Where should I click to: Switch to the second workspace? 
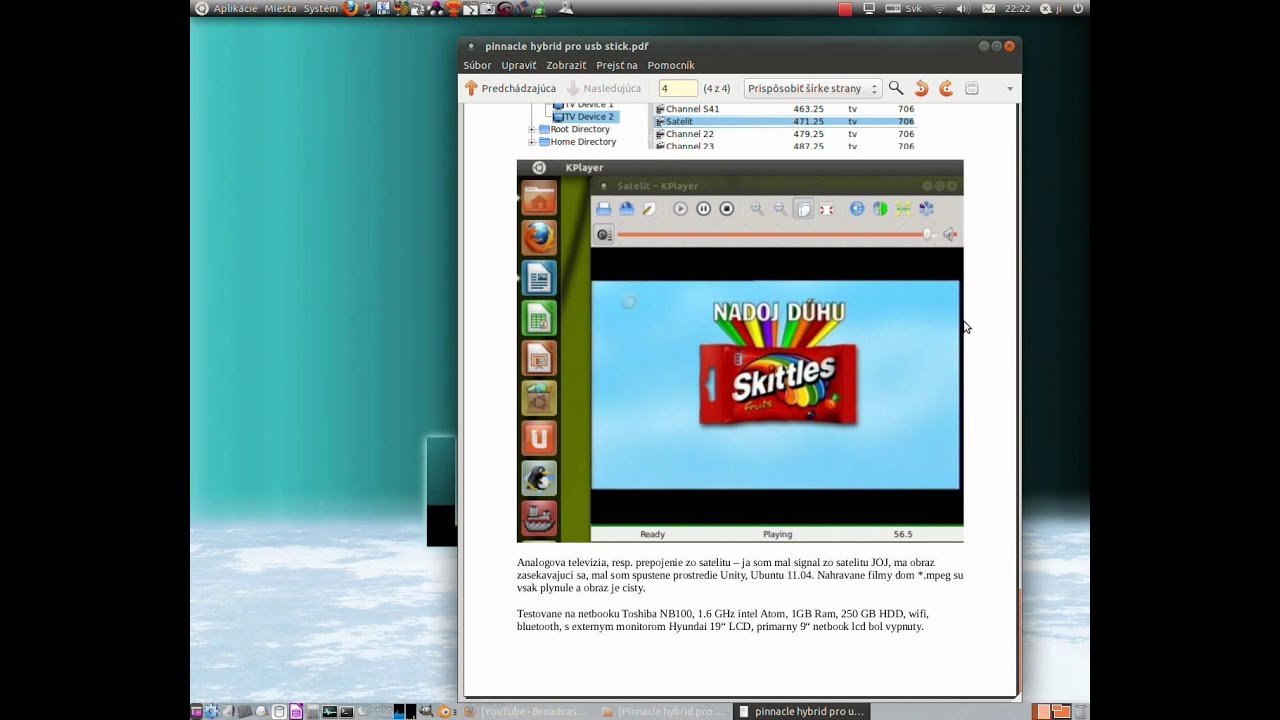(x=1059, y=712)
